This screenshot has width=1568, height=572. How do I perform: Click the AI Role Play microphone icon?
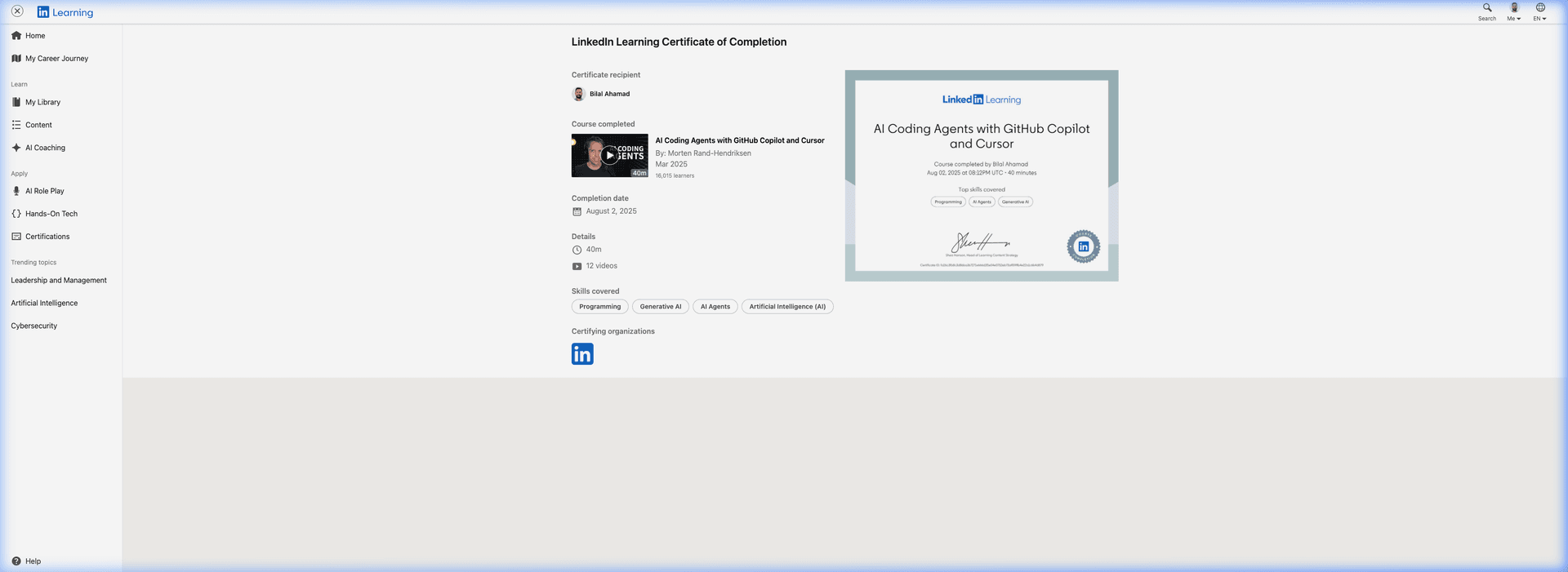(16, 191)
